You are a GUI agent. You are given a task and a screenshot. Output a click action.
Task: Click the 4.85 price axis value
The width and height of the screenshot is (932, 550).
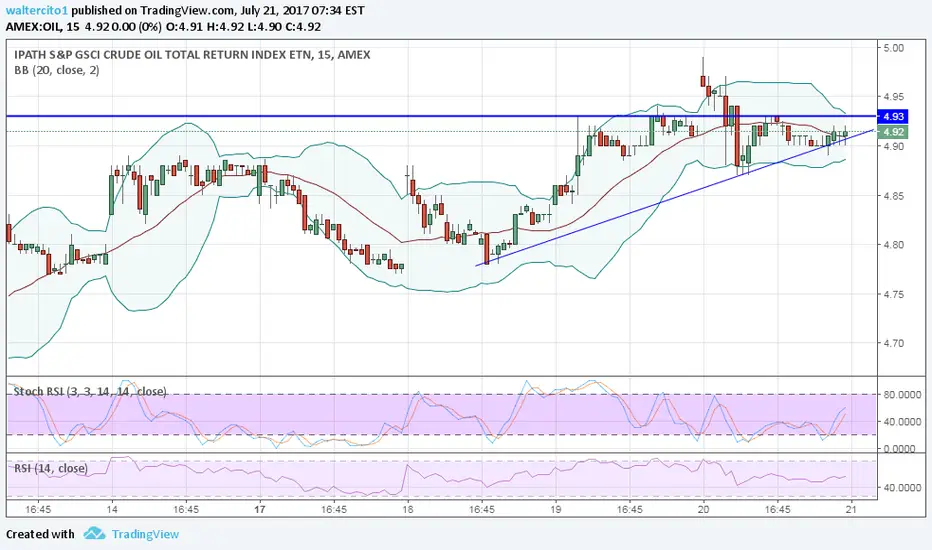pos(893,196)
